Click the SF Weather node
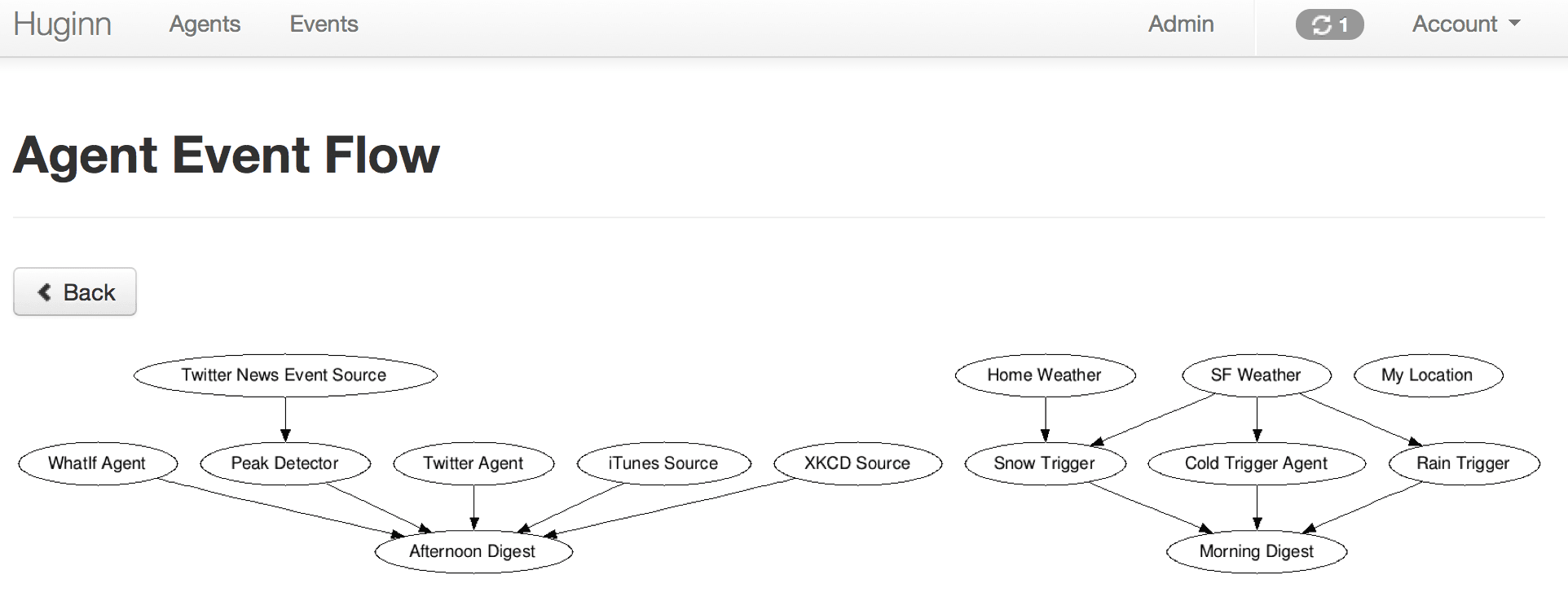 pyautogui.click(x=1256, y=375)
